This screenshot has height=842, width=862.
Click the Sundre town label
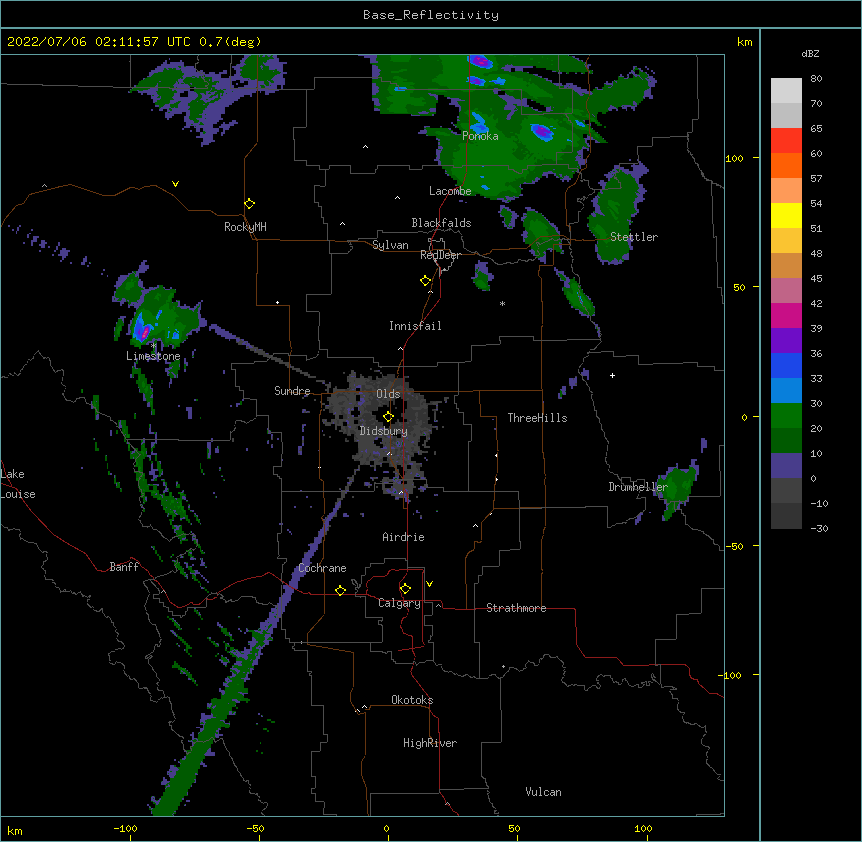[292, 391]
